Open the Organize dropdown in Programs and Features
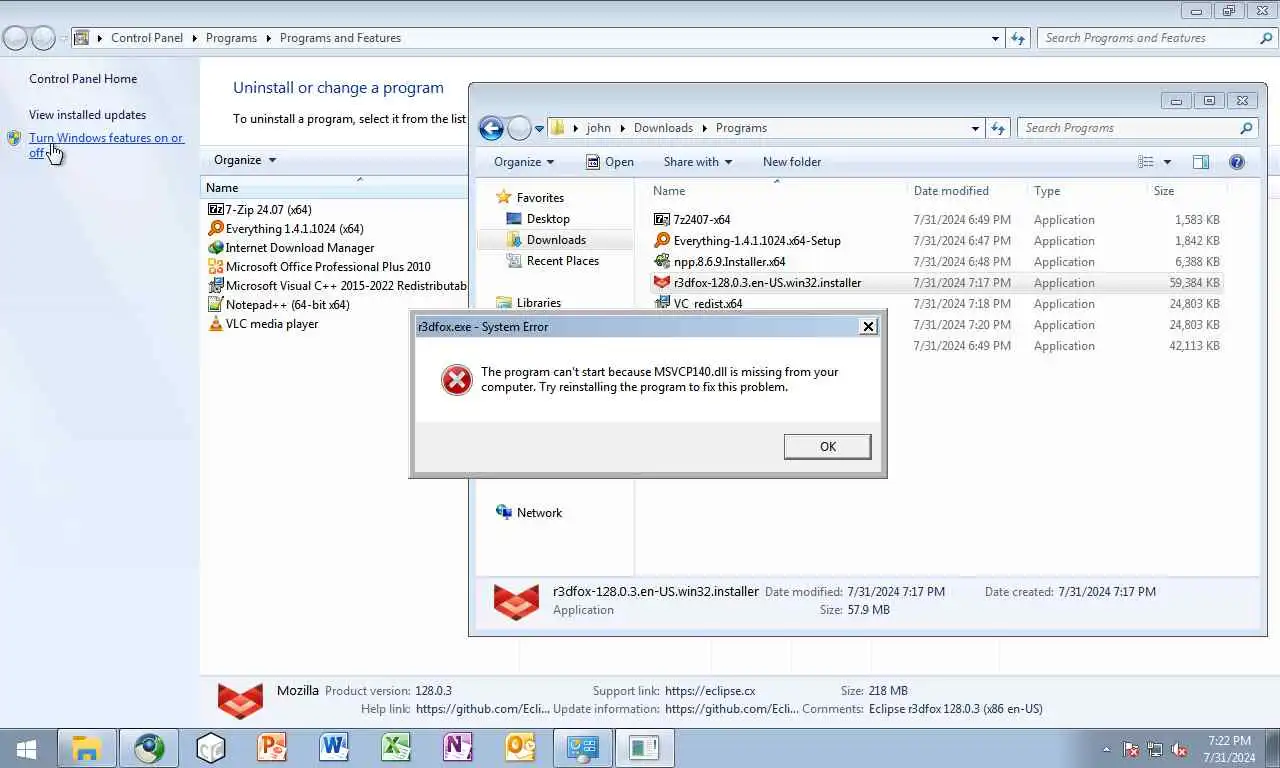This screenshot has width=1280, height=768. (245, 160)
